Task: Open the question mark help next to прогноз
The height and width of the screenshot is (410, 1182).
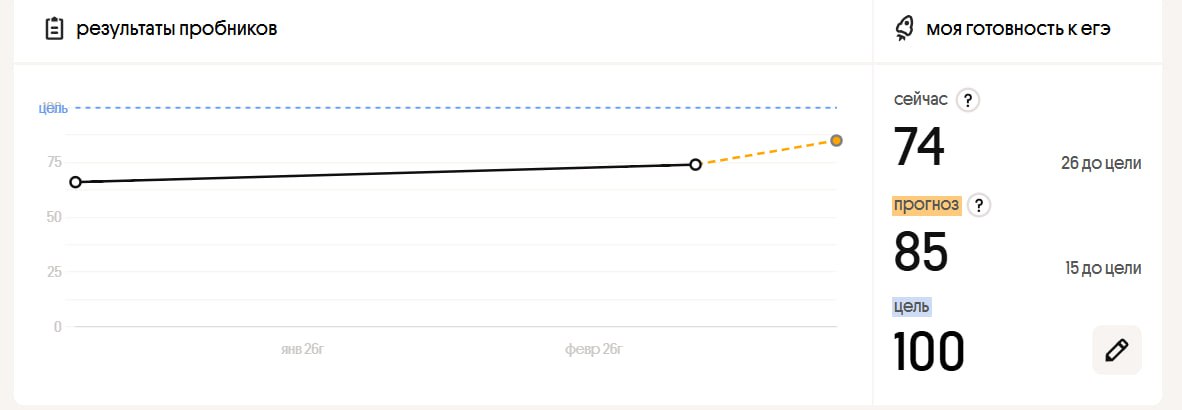Action: click(980, 205)
